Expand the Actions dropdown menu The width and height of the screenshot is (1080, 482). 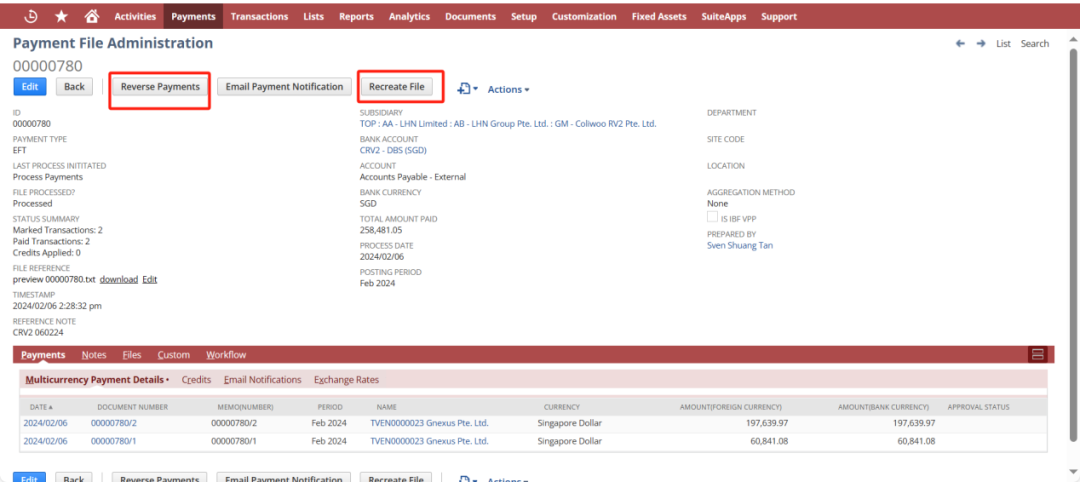click(508, 90)
